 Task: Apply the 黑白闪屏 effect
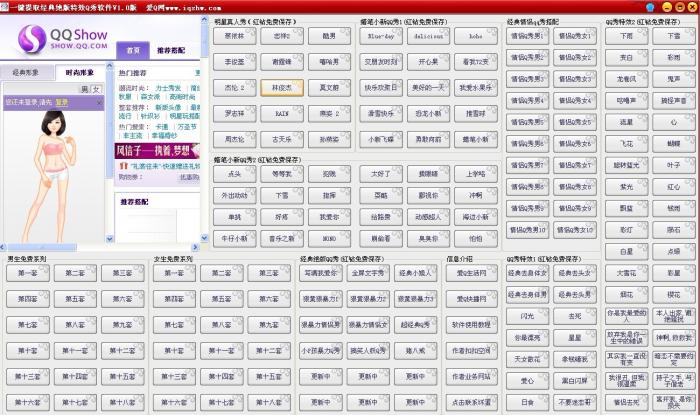click(x=575, y=381)
